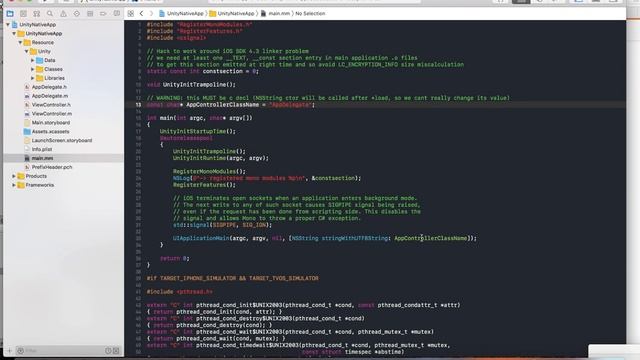Select UnityNativeApp folder in jump bar
The height and width of the screenshot is (360, 640).
(x=231, y=13)
